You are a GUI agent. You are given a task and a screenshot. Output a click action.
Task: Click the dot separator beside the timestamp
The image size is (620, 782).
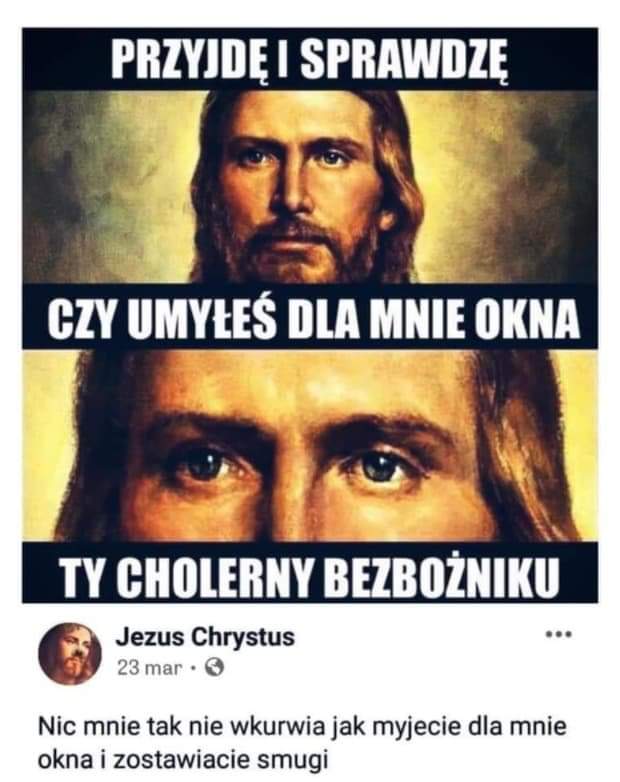tap(195, 668)
